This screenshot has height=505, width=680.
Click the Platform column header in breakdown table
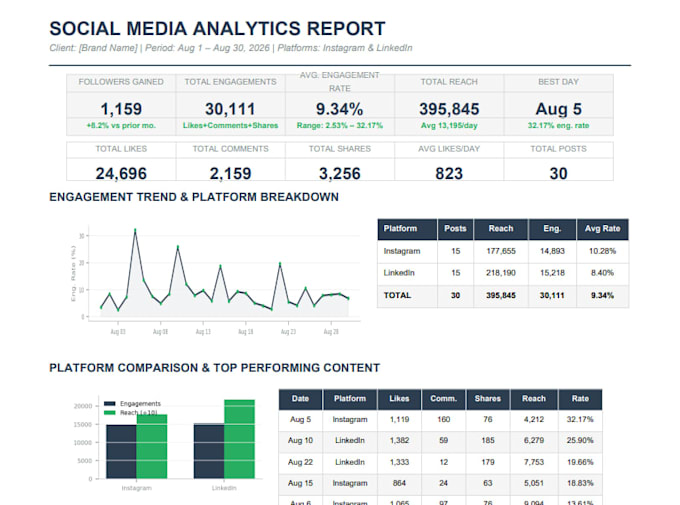[x=407, y=229]
